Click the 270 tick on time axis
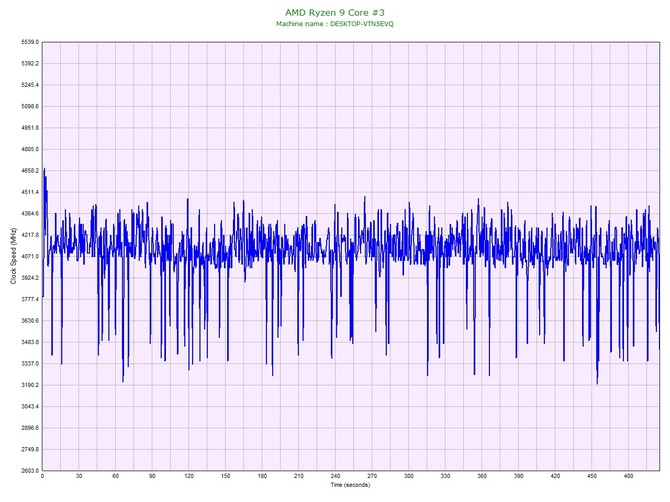The height and width of the screenshot is (502, 670). (372, 476)
